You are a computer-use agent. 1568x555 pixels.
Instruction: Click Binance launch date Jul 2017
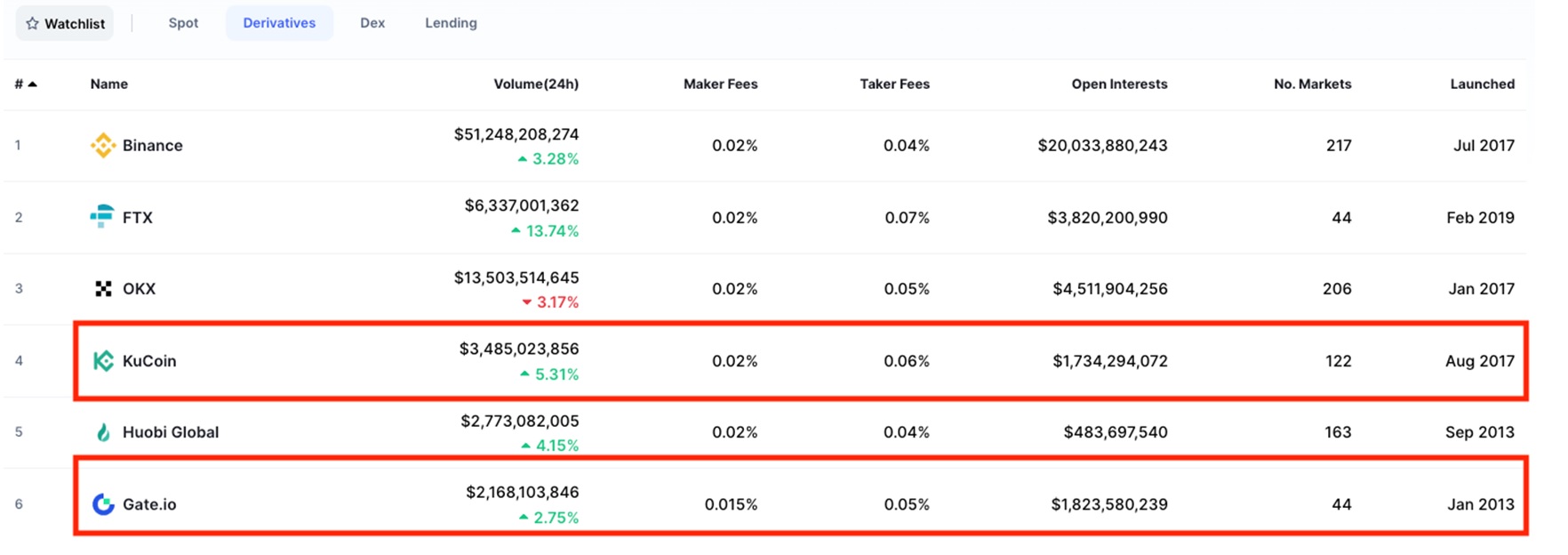1484,146
